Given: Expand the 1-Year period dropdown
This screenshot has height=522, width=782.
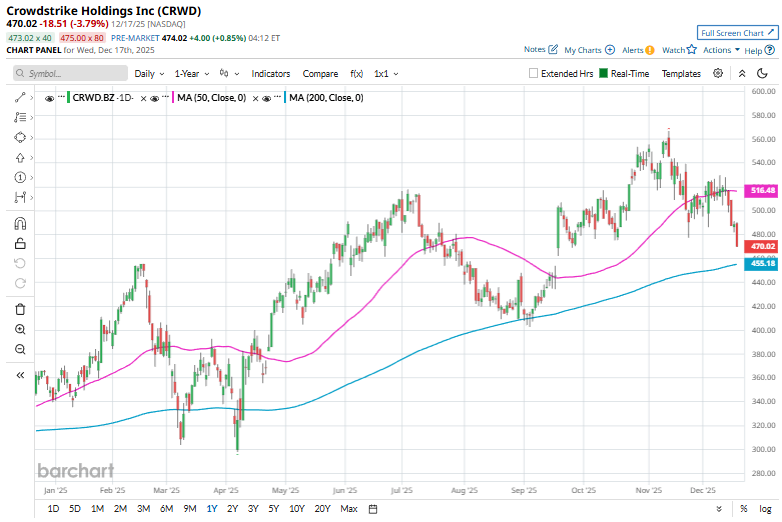Looking at the screenshot, I should click(192, 74).
